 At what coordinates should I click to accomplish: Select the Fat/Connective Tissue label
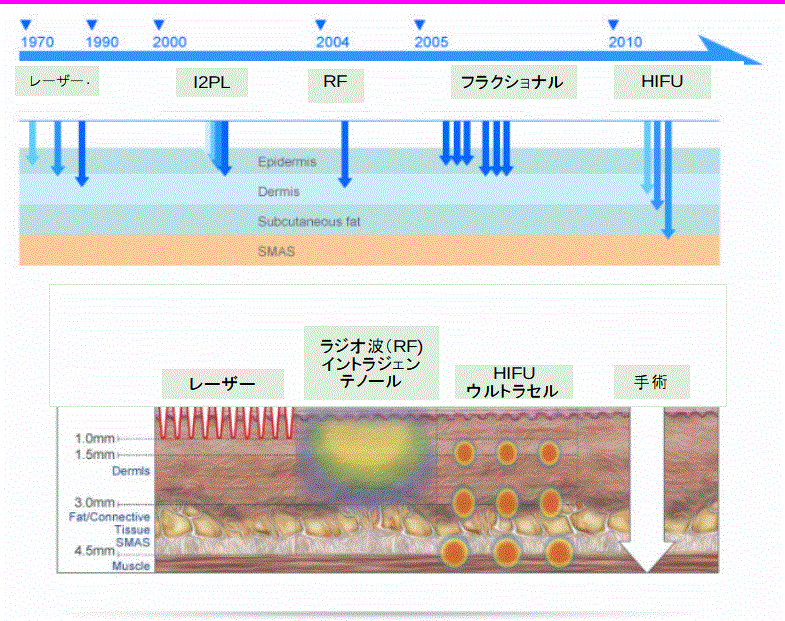coord(110,523)
